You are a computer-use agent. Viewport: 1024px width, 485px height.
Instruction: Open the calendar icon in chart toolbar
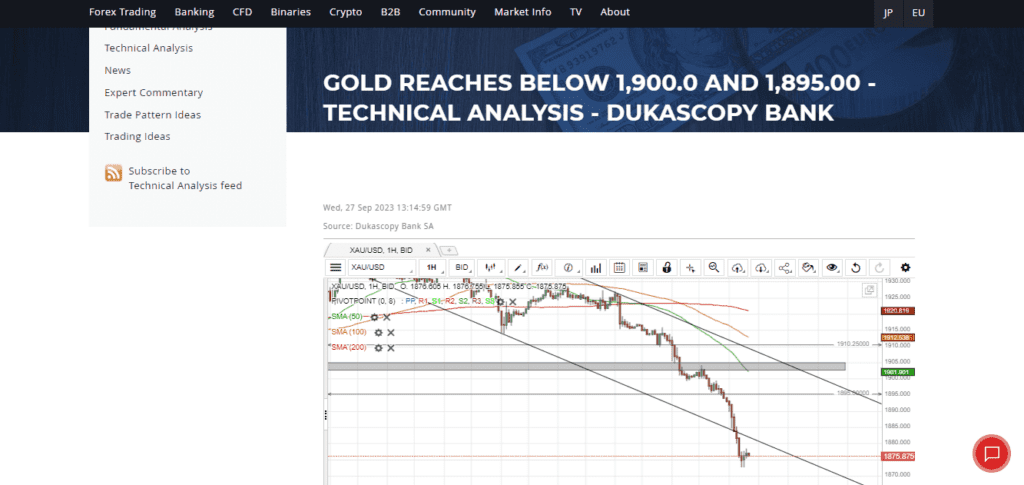(x=619, y=268)
